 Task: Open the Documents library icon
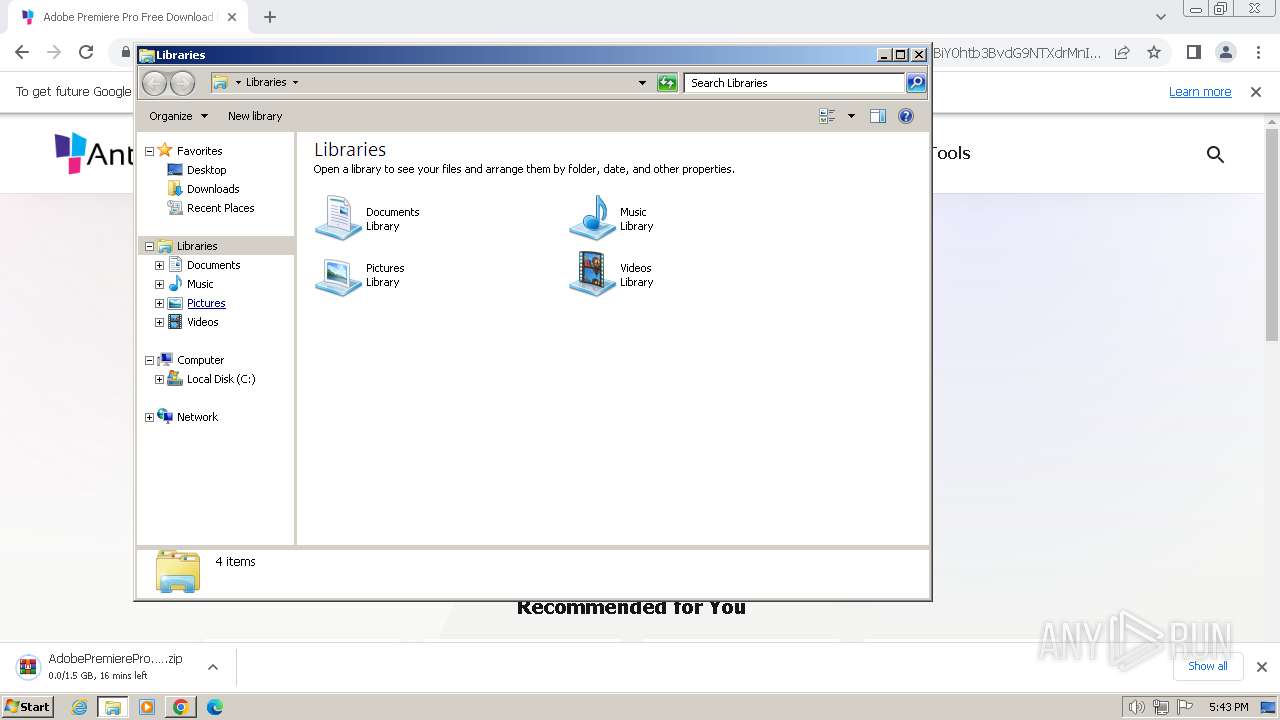tap(338, 218)
